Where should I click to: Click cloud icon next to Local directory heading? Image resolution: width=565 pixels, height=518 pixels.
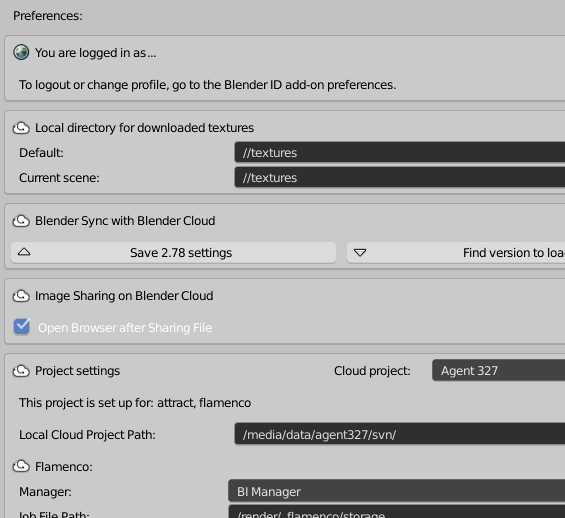coord(21,128)
